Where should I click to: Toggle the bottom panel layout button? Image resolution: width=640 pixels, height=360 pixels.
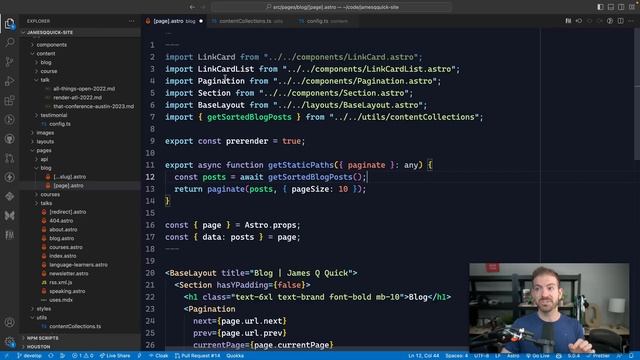tap(611, 7)
